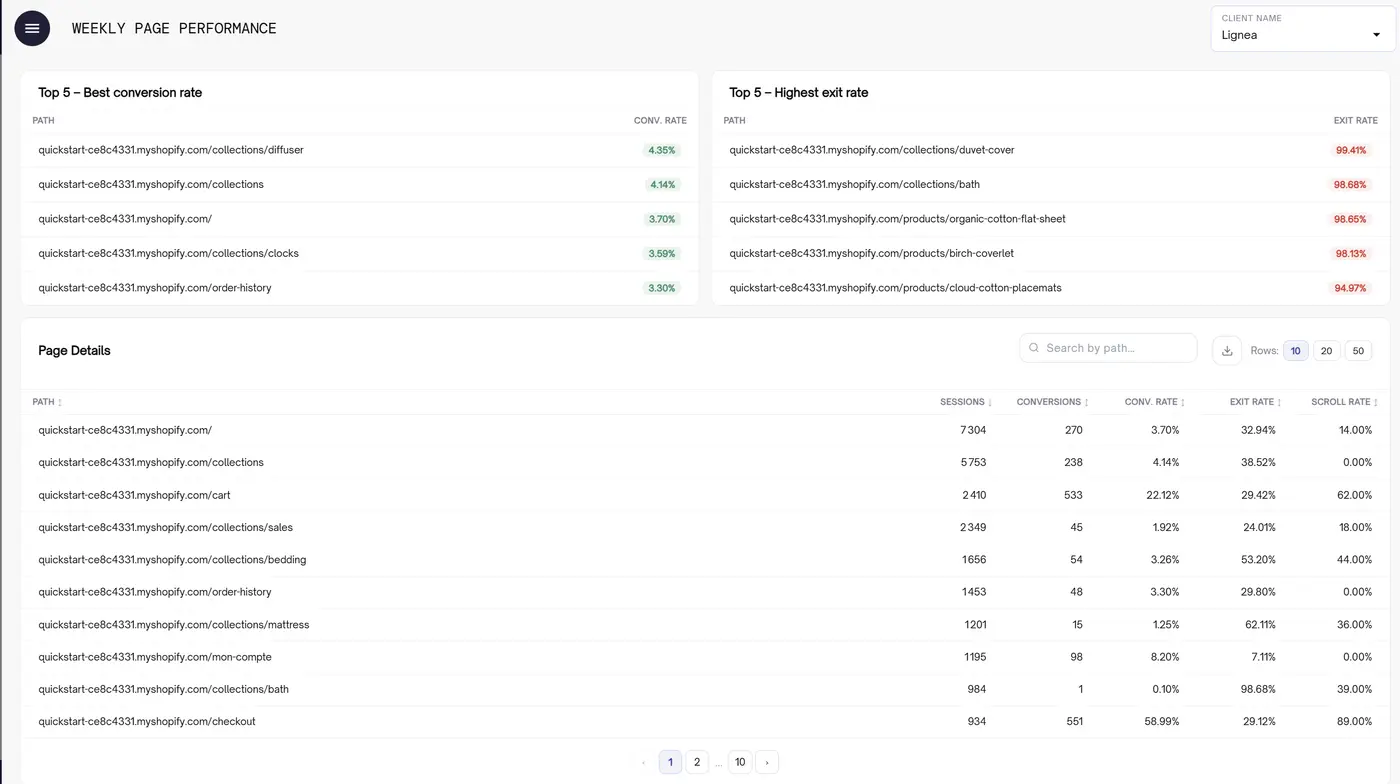Go to page 10

click(740, 762)
